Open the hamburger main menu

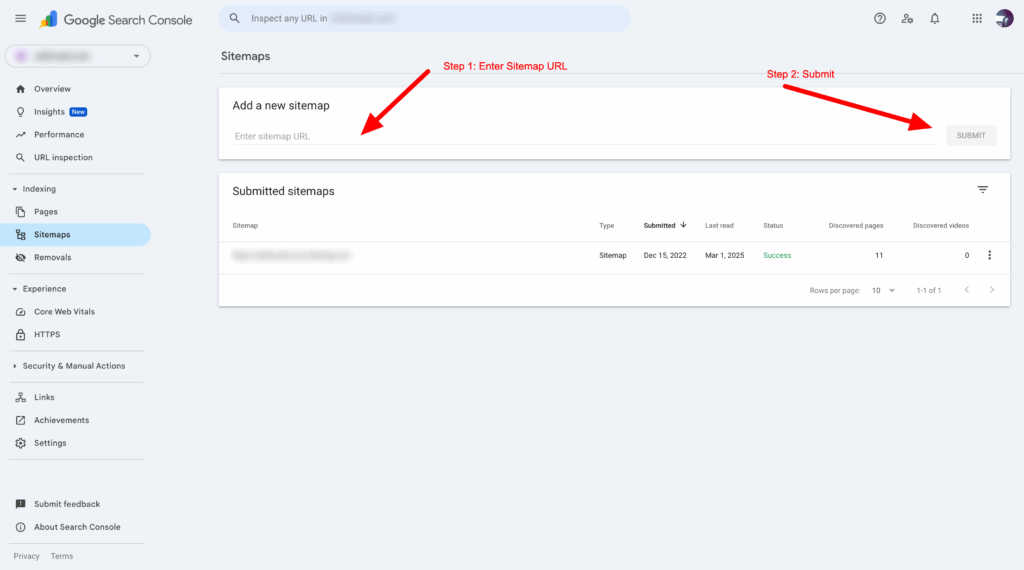click(x=20, y=19)
